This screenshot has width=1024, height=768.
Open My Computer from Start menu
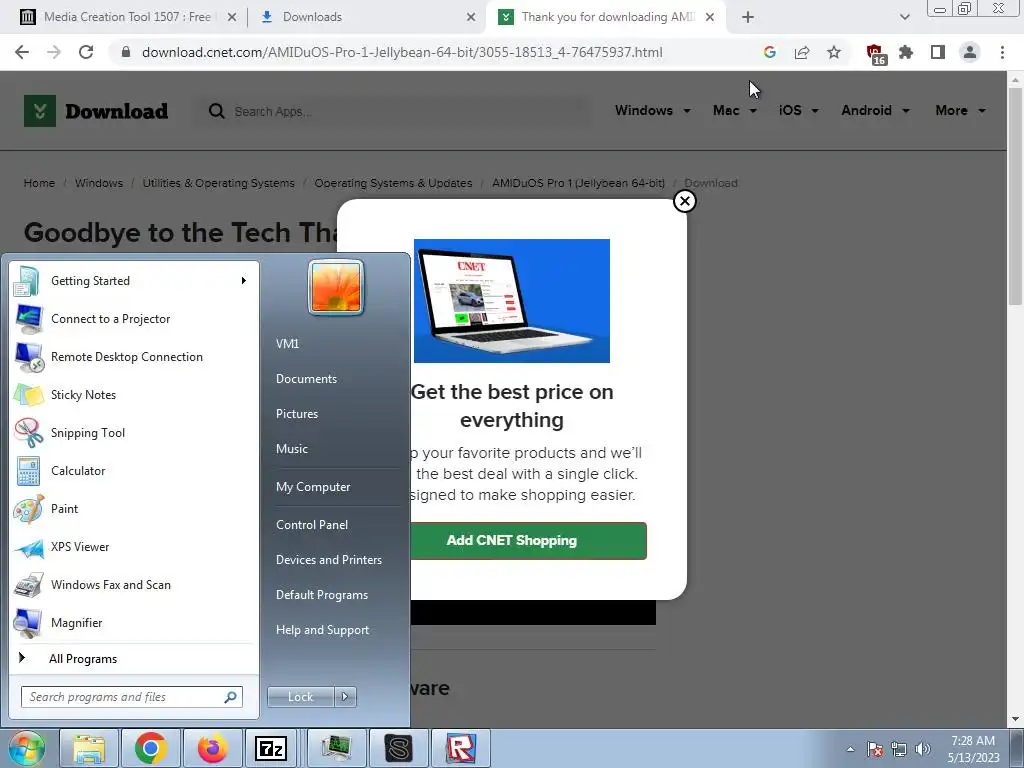pyautogui.click(x=313, y=487)
